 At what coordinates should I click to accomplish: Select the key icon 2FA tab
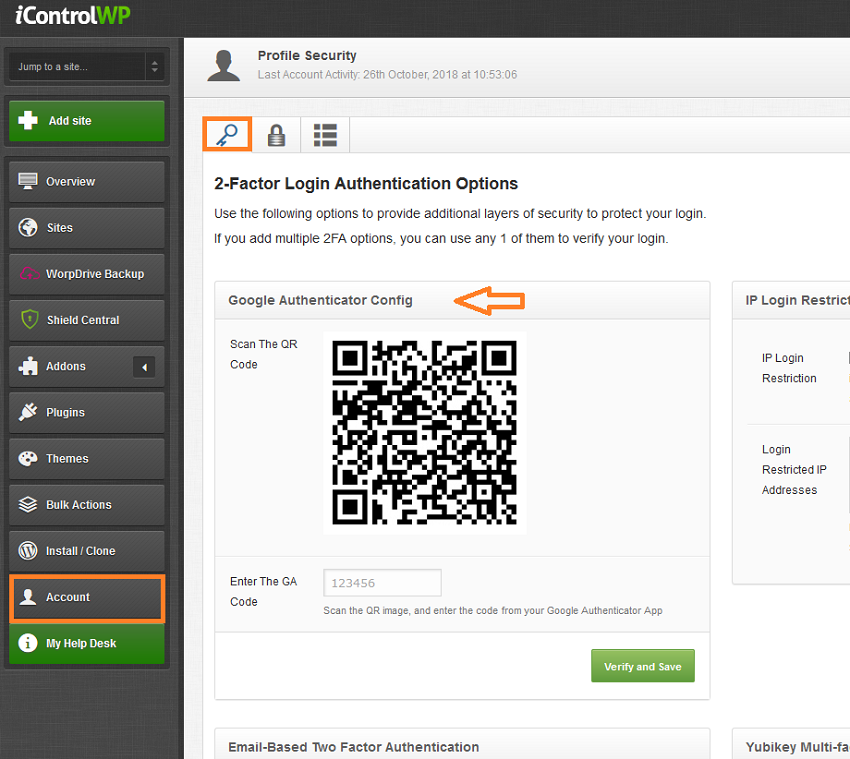tap(227, 133)
